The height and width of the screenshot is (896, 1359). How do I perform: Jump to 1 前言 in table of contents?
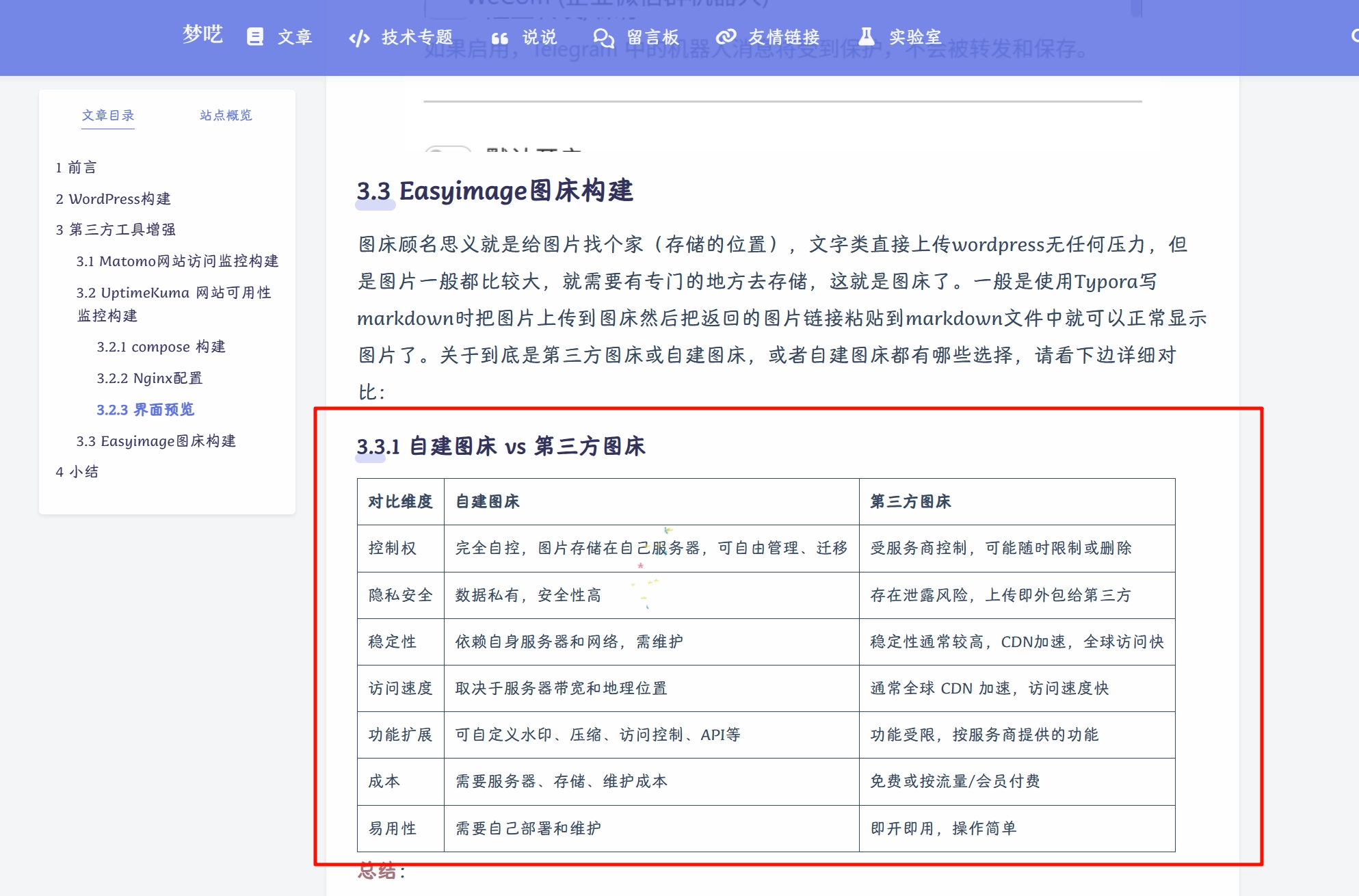tap(77, 168)
